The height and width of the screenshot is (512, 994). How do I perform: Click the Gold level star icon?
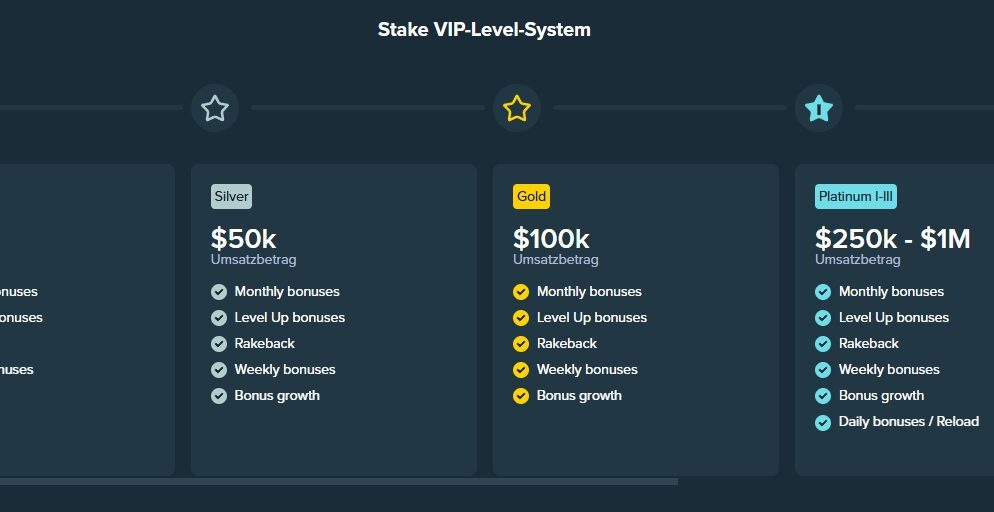tap(517, 108)
